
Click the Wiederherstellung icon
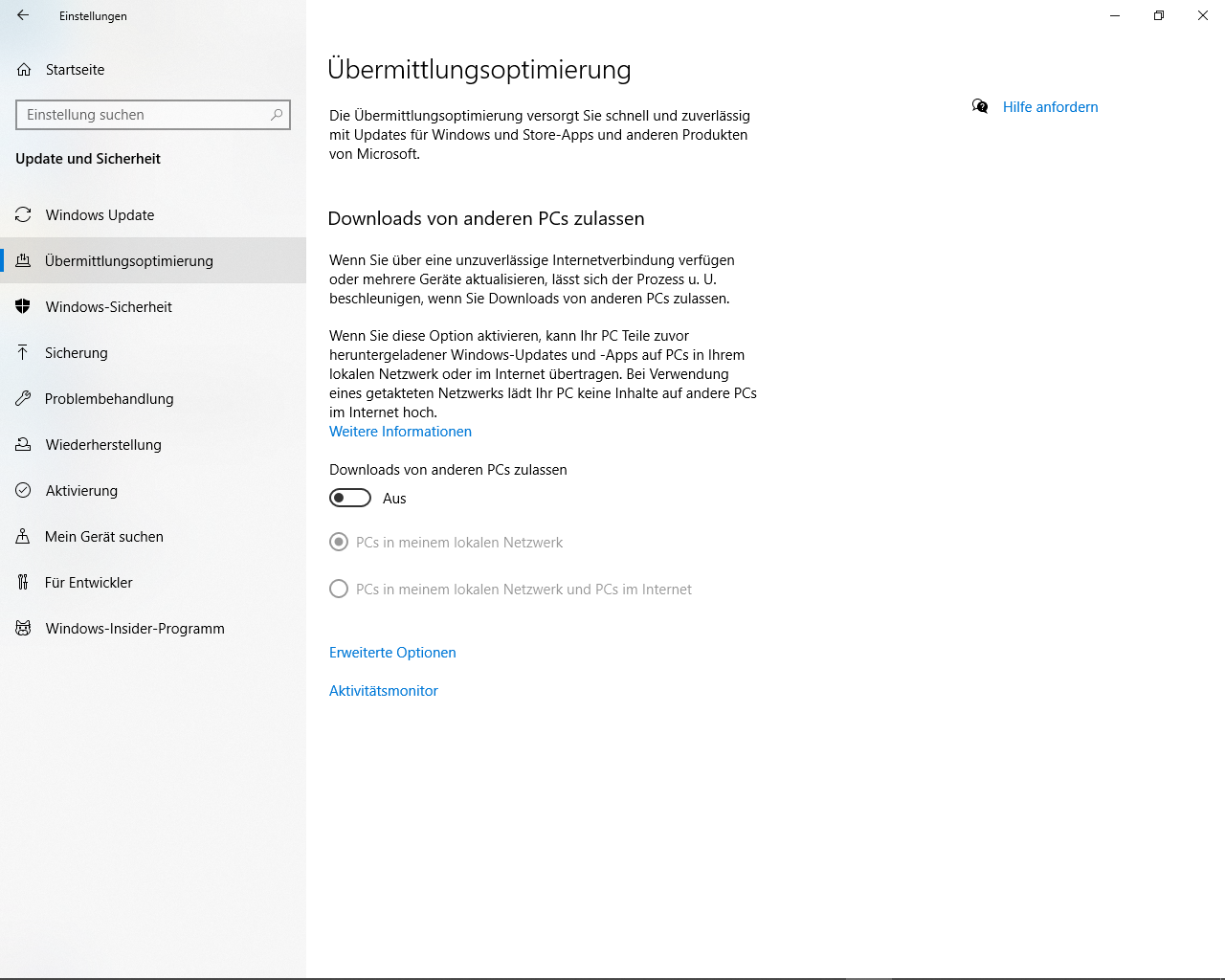24,444
